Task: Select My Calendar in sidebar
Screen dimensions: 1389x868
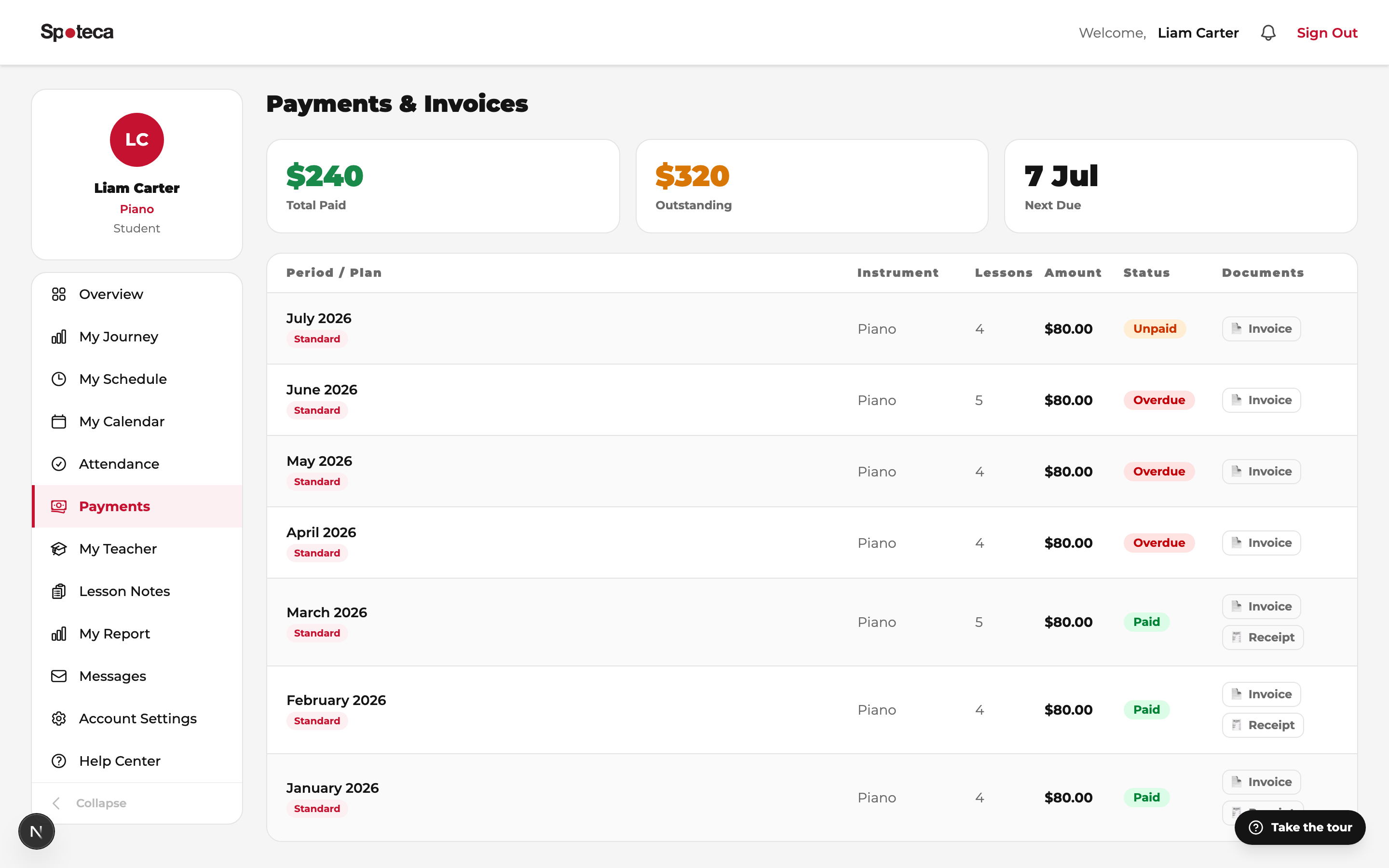Action: coord(136,421)
